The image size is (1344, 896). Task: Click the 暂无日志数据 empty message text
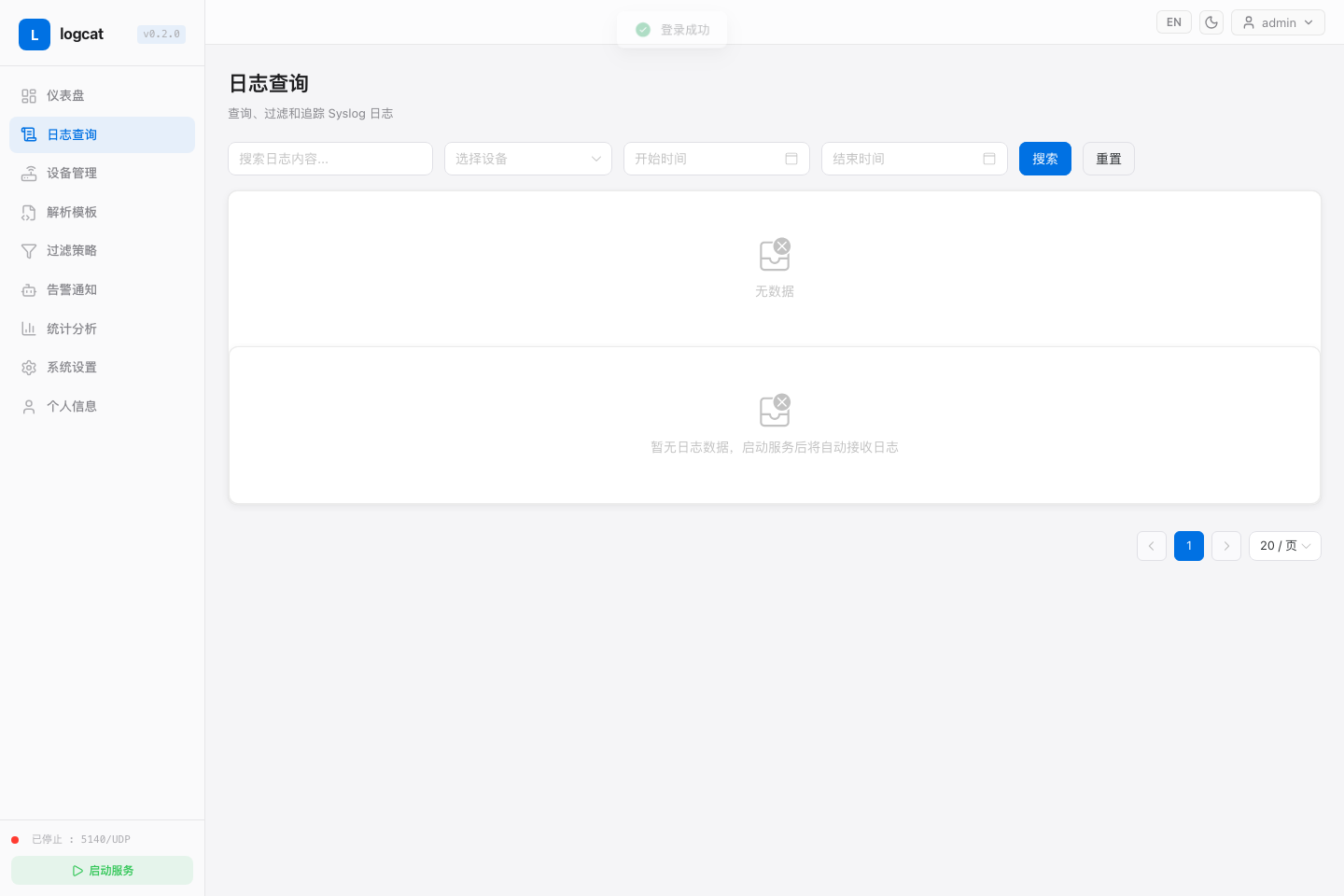point(775,448)
